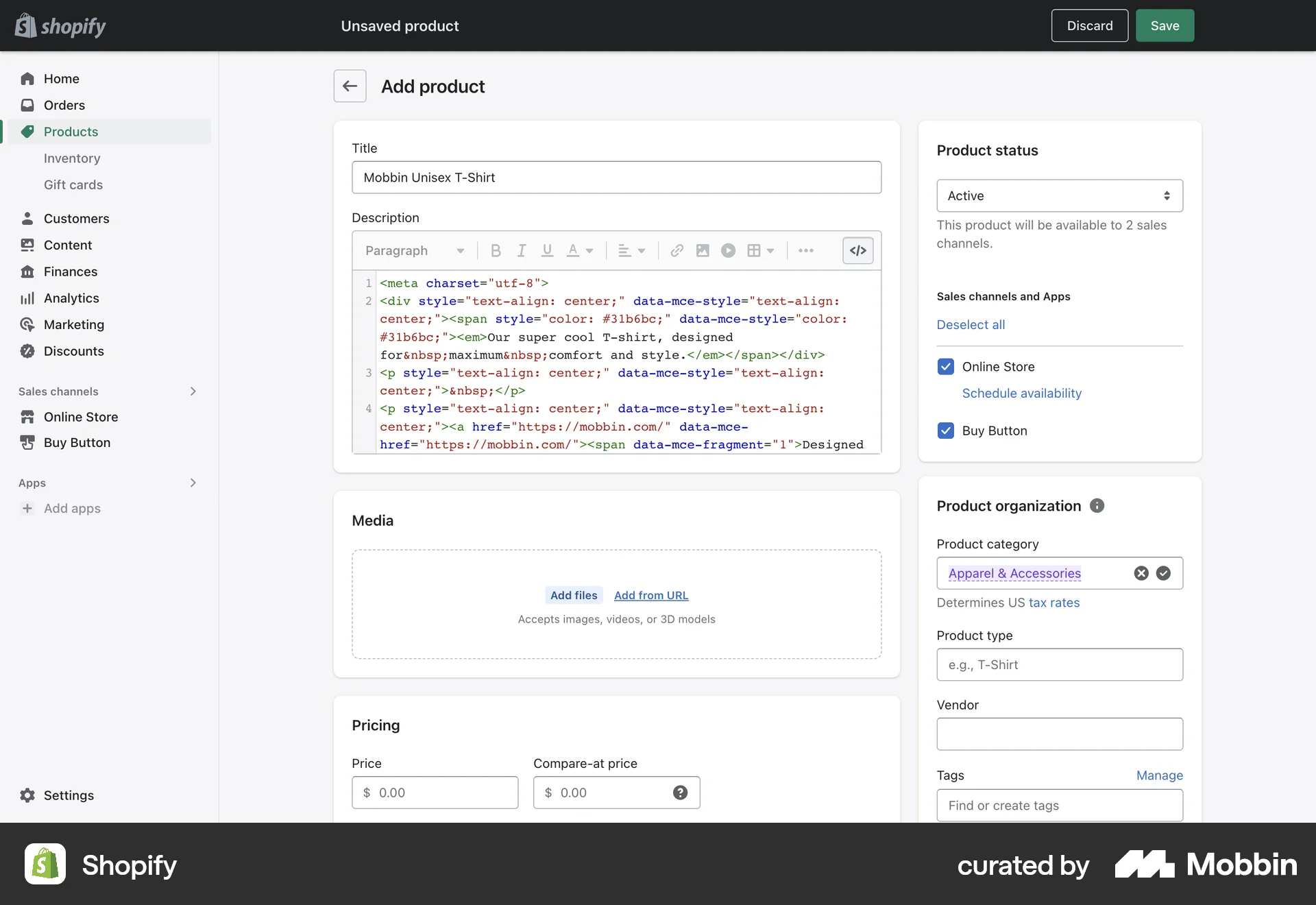Save the unsaved product
The height and width of the screenshot is (905, 1316).
pos(1164,25)
